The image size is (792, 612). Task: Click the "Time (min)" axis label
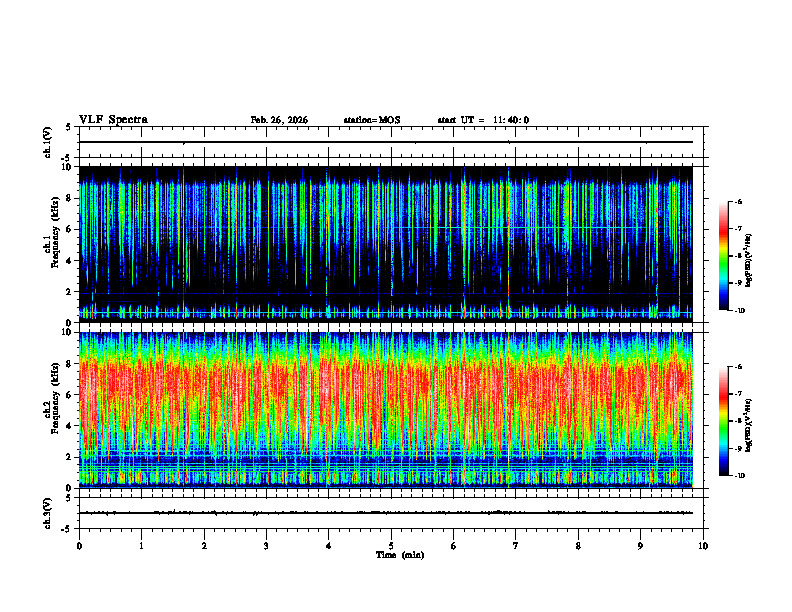pos(400,555)
